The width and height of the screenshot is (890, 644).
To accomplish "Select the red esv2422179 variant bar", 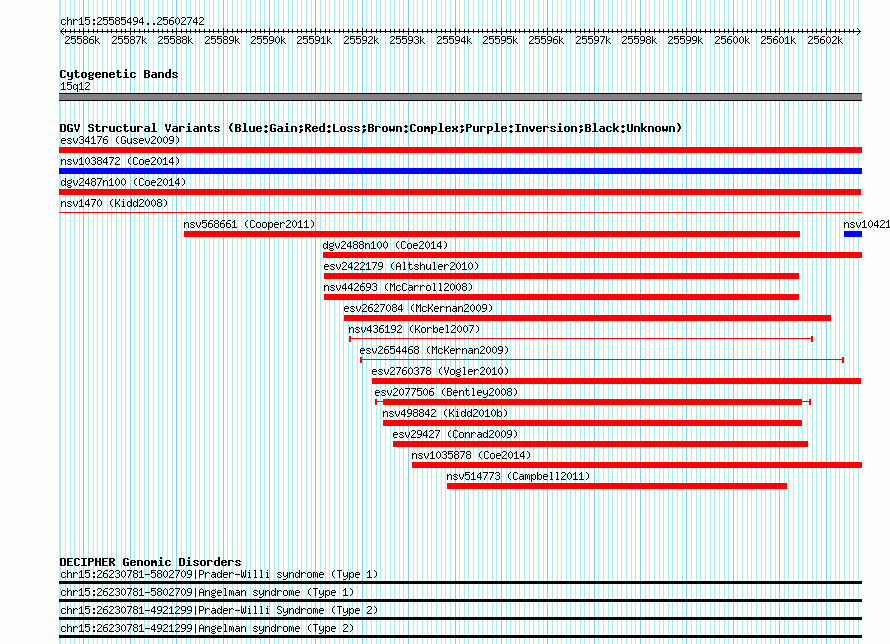I will pyautogui.click(x=561, y=276).
